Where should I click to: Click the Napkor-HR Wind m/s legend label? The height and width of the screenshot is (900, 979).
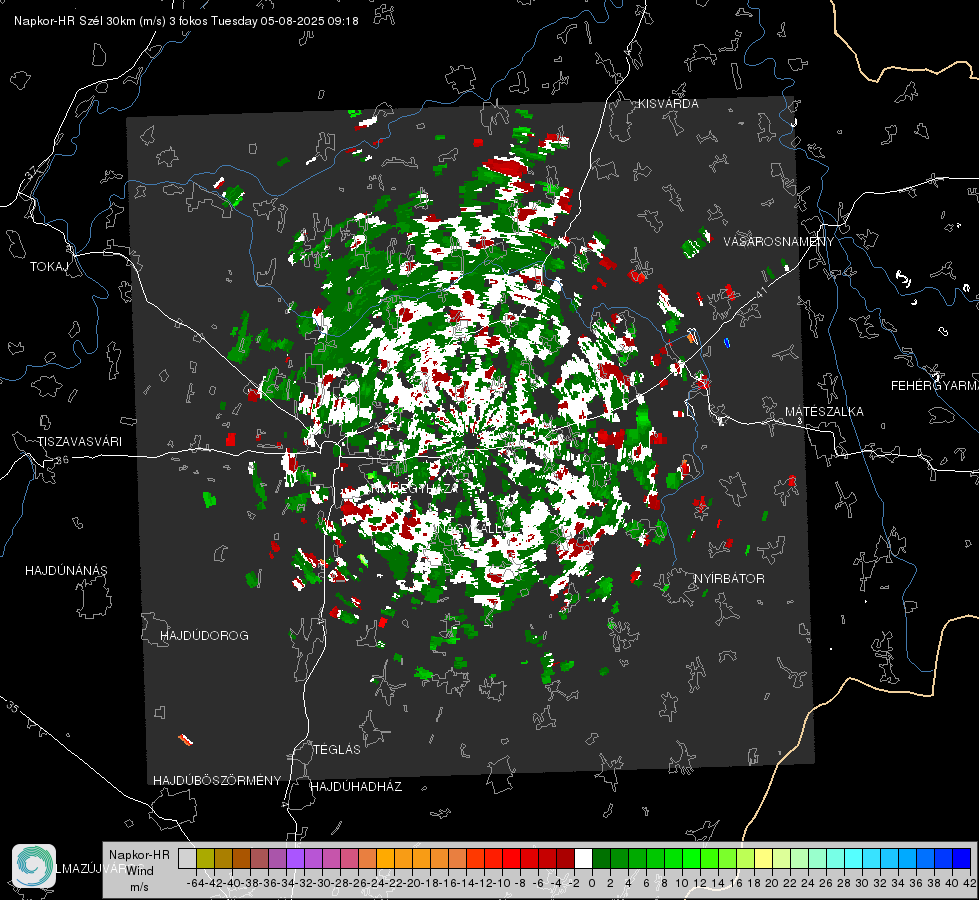[x=139, y=871]
